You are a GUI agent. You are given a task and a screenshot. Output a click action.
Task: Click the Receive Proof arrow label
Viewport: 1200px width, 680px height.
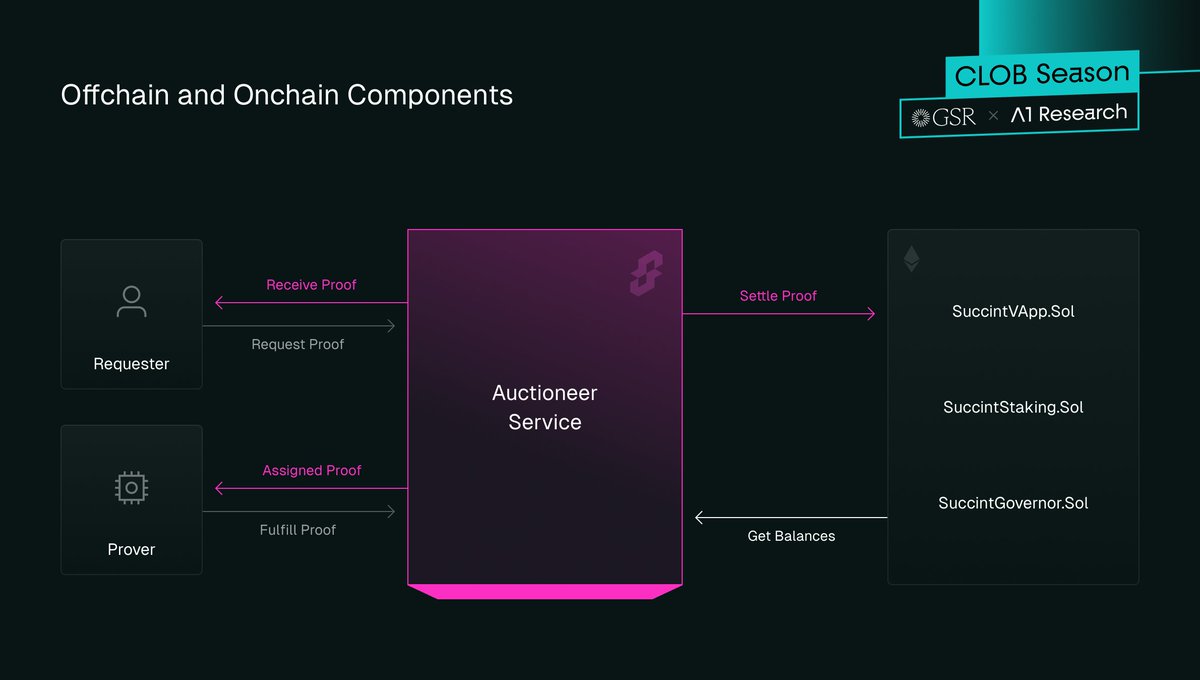pos(311,285)
